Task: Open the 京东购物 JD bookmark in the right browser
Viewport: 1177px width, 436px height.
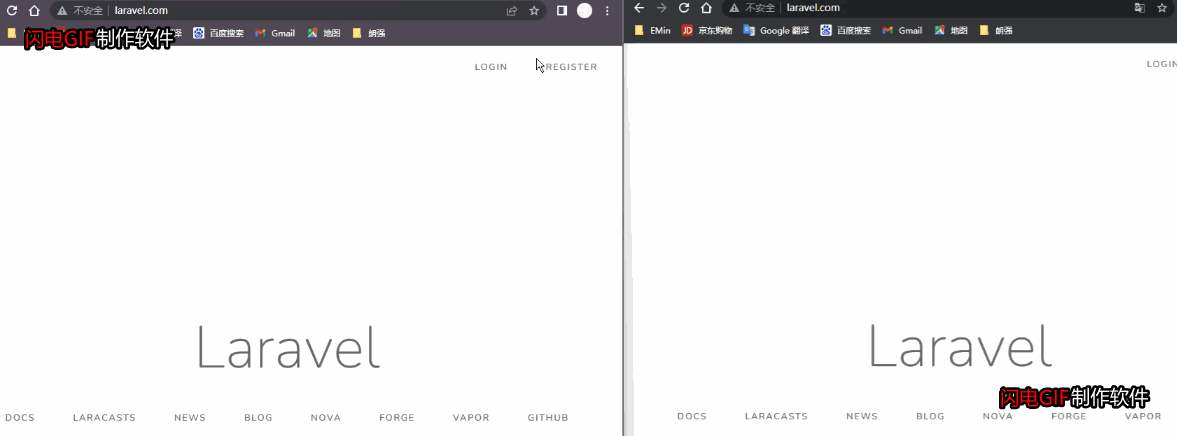Action: coord(706,30)
